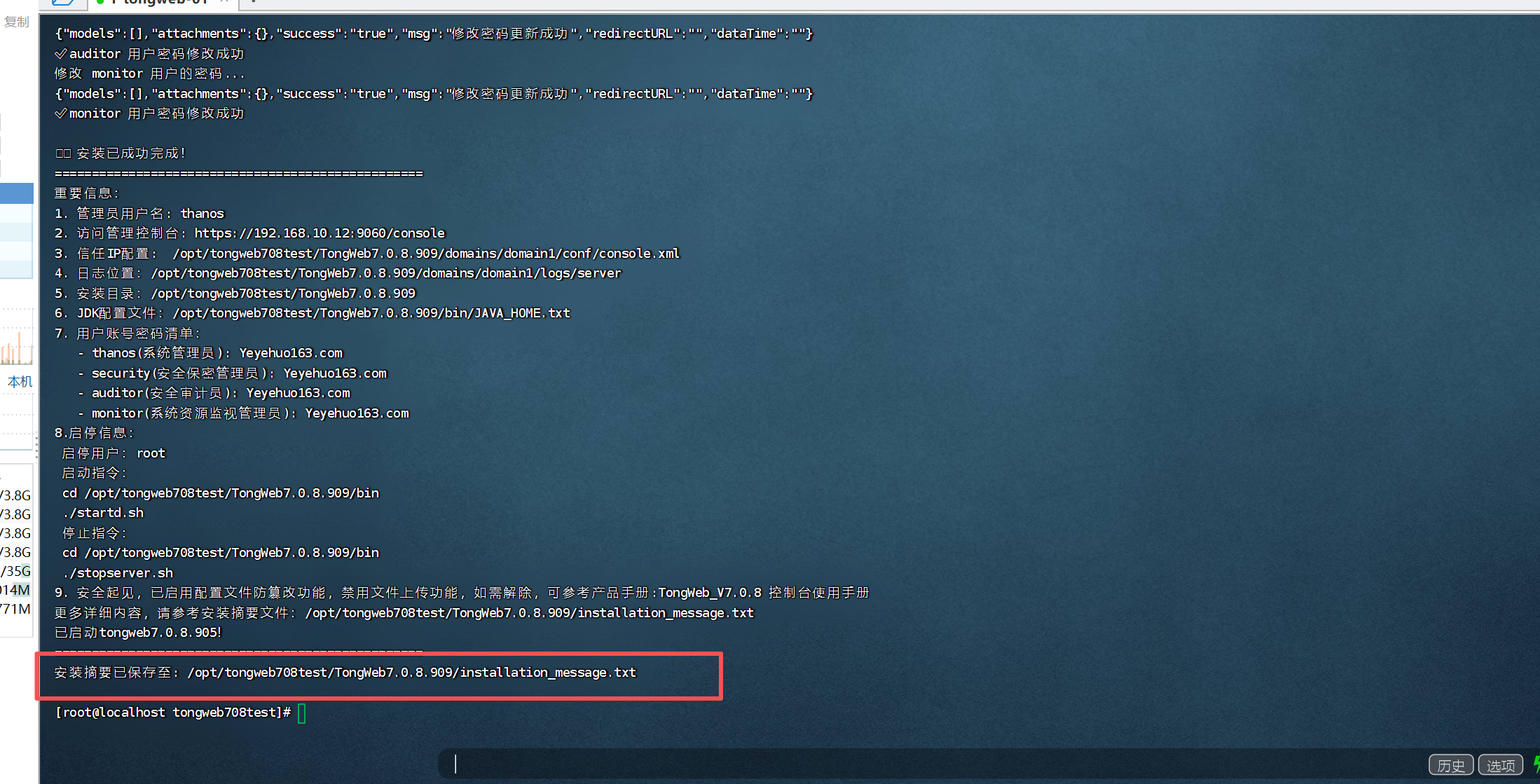The width and height of the screenshot is (1540, 784).
Task: Click the 'auditor 用户密码修改成功' line
Action: (149, 54)
